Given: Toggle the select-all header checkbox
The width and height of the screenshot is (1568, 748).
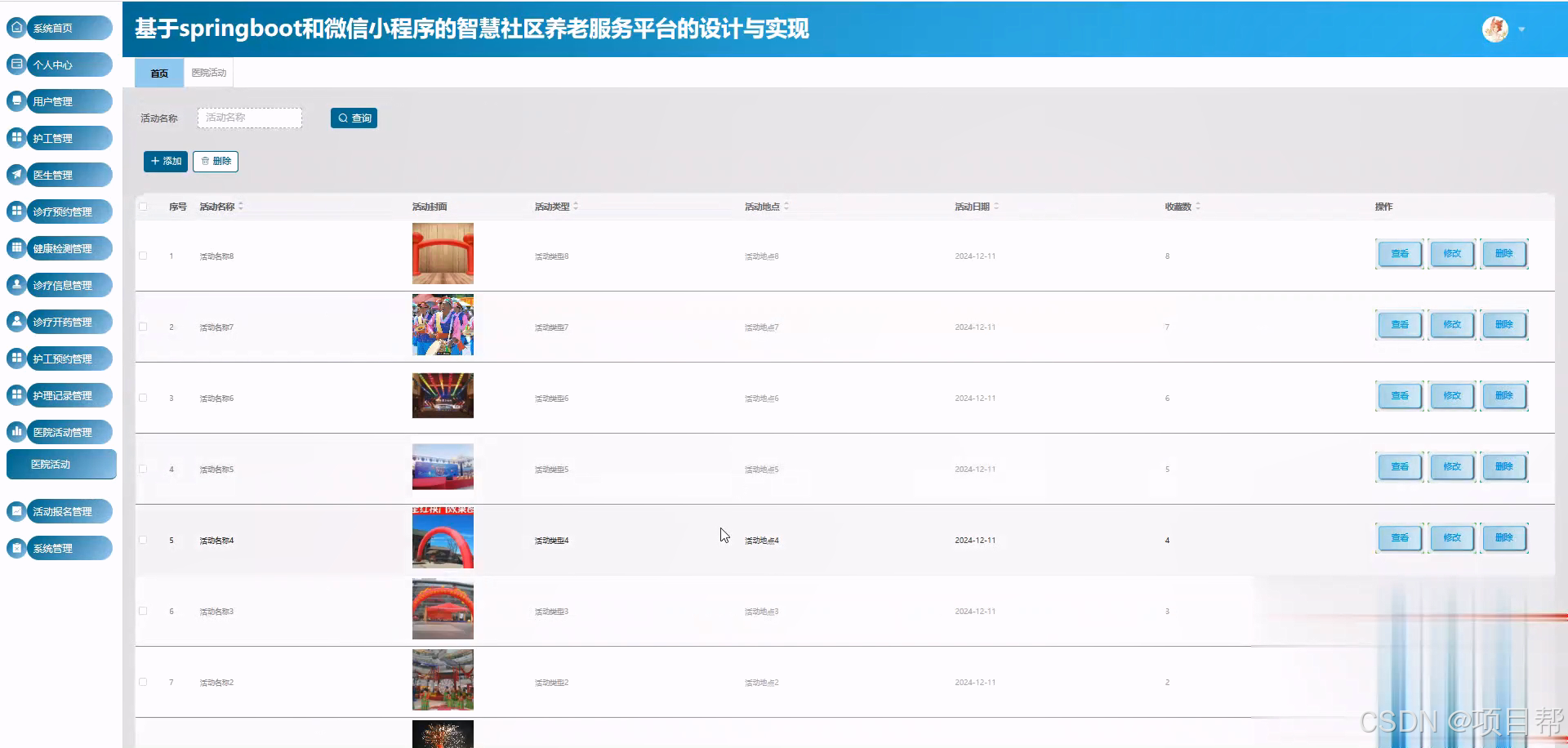Looking at the screenshot, I should [x=143, y=207].
